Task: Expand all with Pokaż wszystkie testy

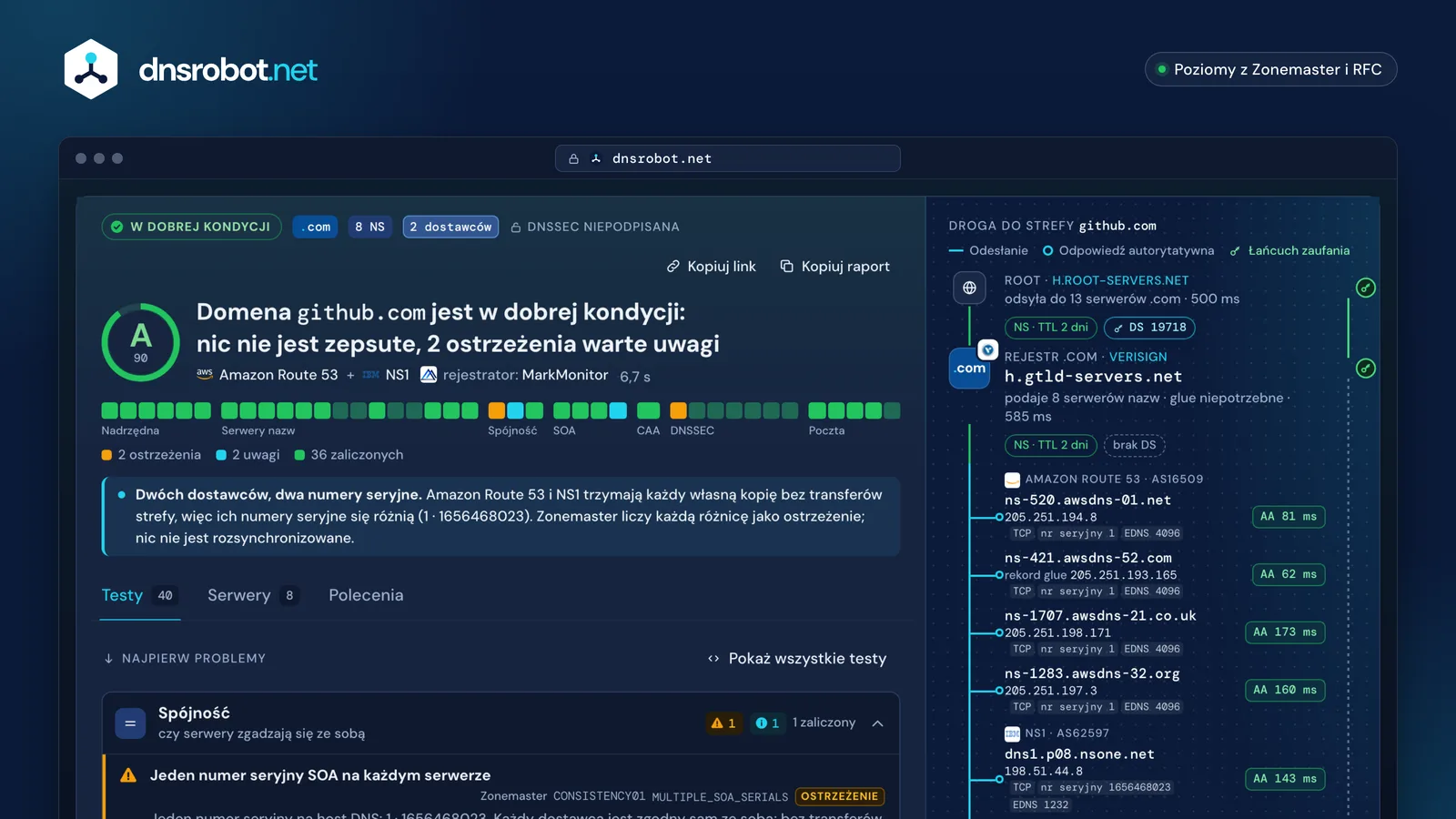Action: pyautogui.click(x=797, y=658)
